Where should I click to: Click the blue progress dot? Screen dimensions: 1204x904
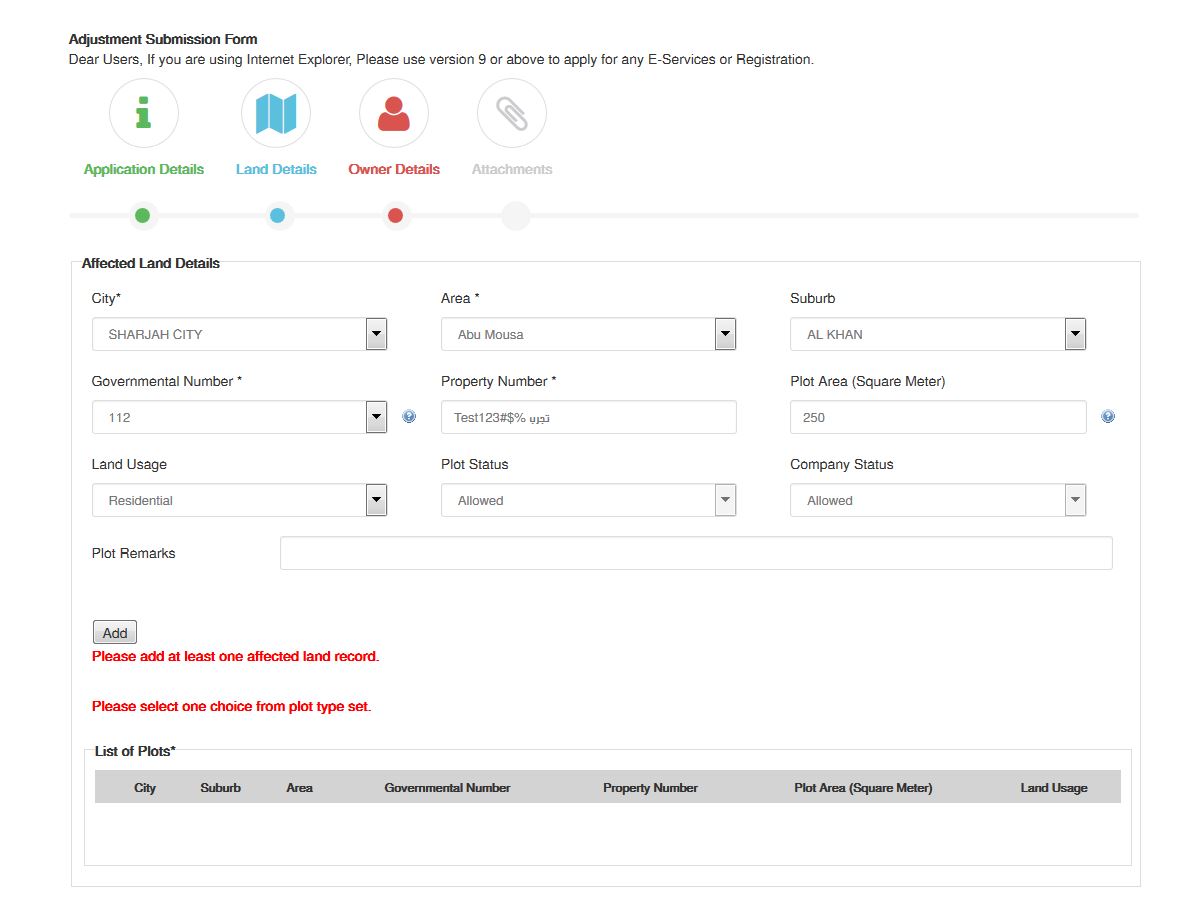[277, 215]
